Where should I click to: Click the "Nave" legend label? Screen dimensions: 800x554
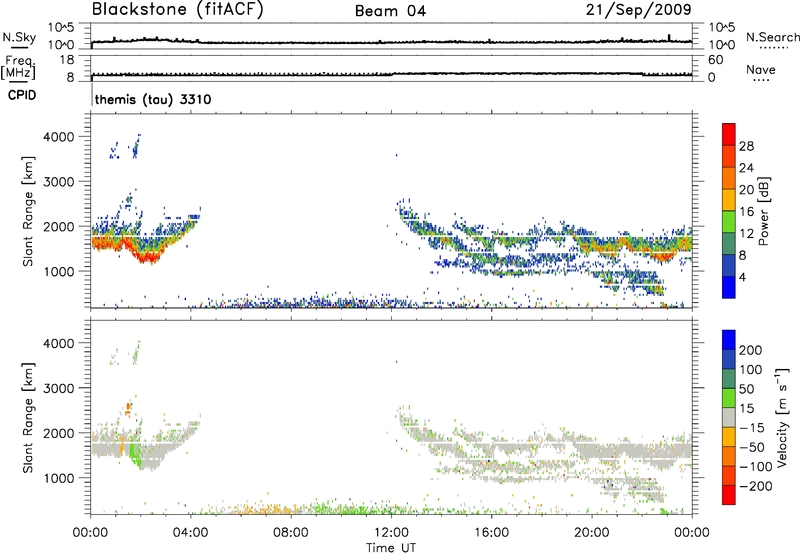click(760, 69)
